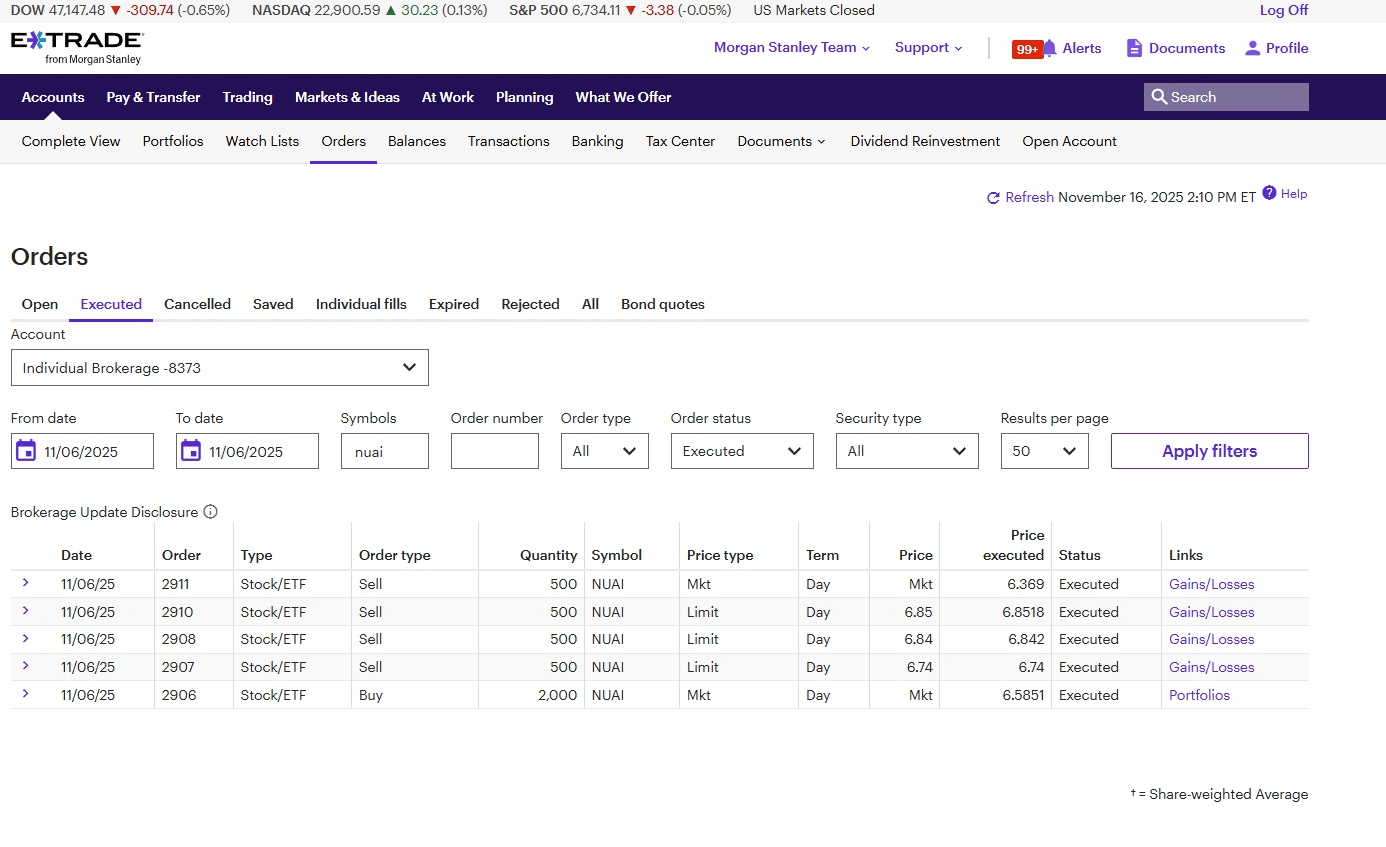Viewport: 1386px width, 847px height.
Task: Open the Profile person icon
Action: coord(1252,48)
